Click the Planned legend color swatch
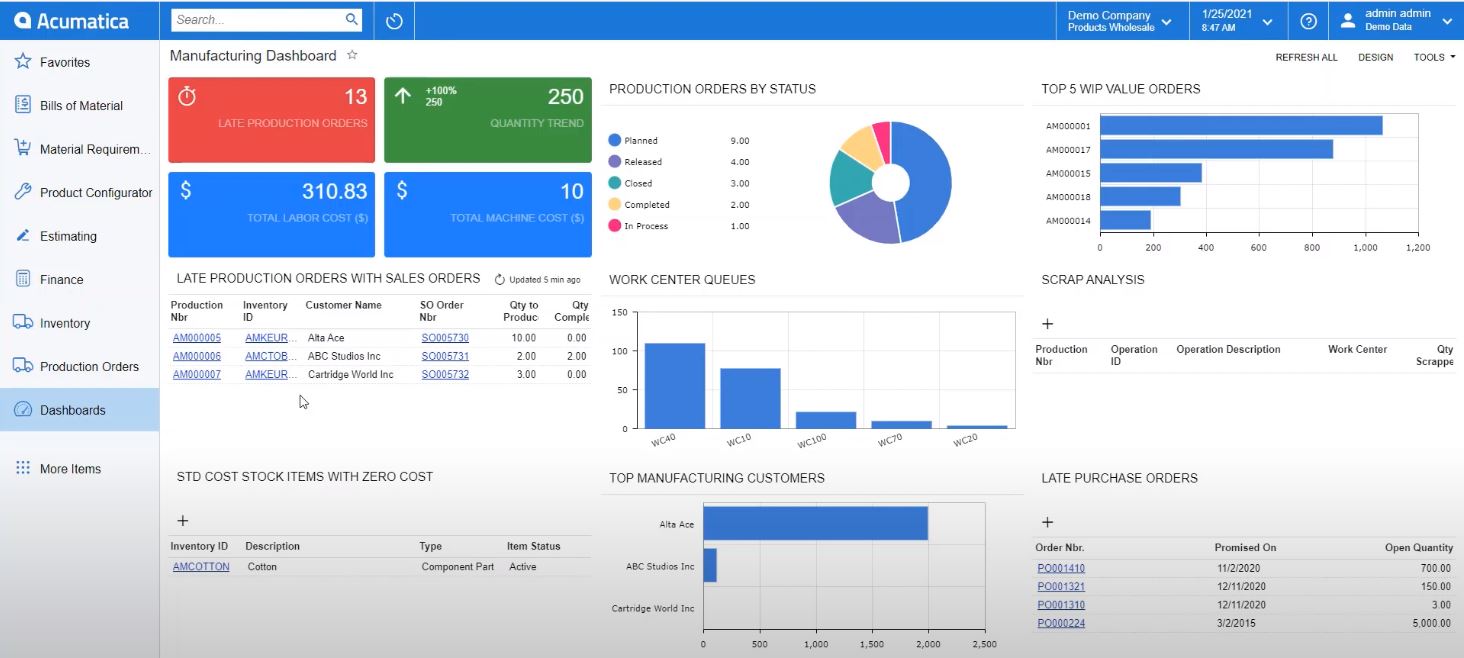Viewport: 1464px width, 658px height. [x=614, y=140]
